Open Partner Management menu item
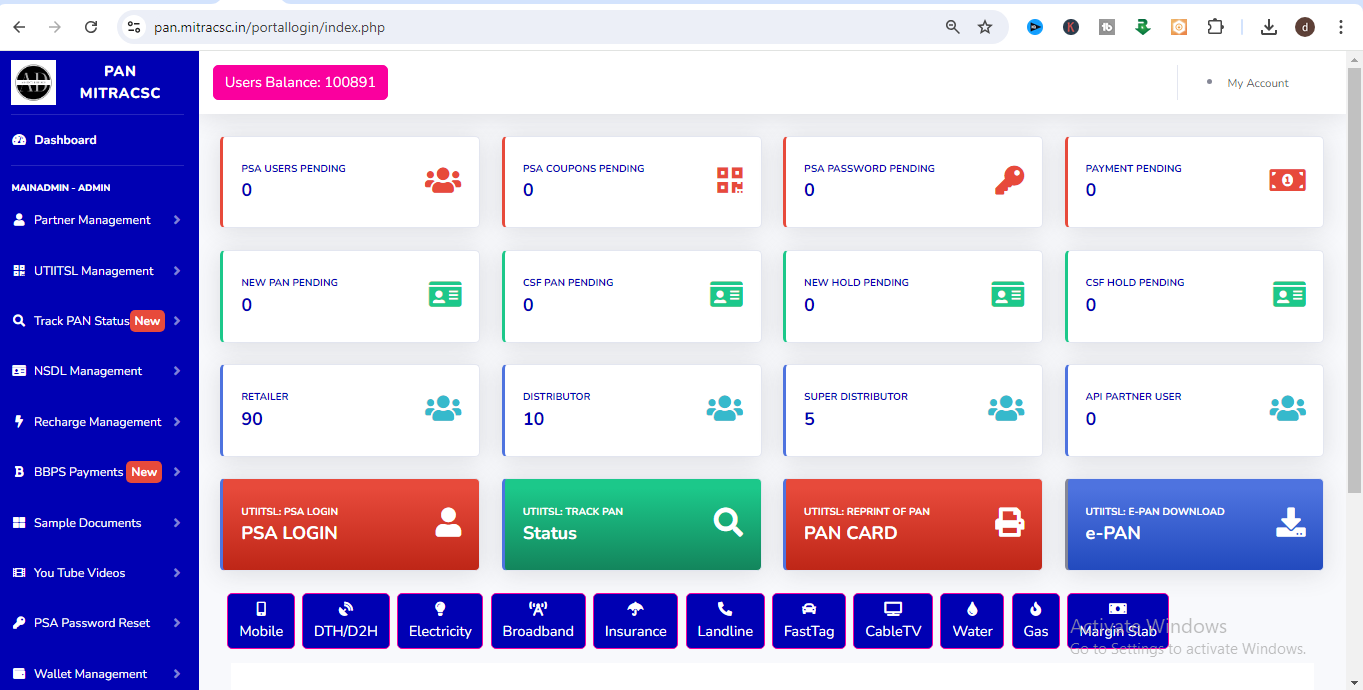Viewport: 1363px width, 690px height. point(98,220)
